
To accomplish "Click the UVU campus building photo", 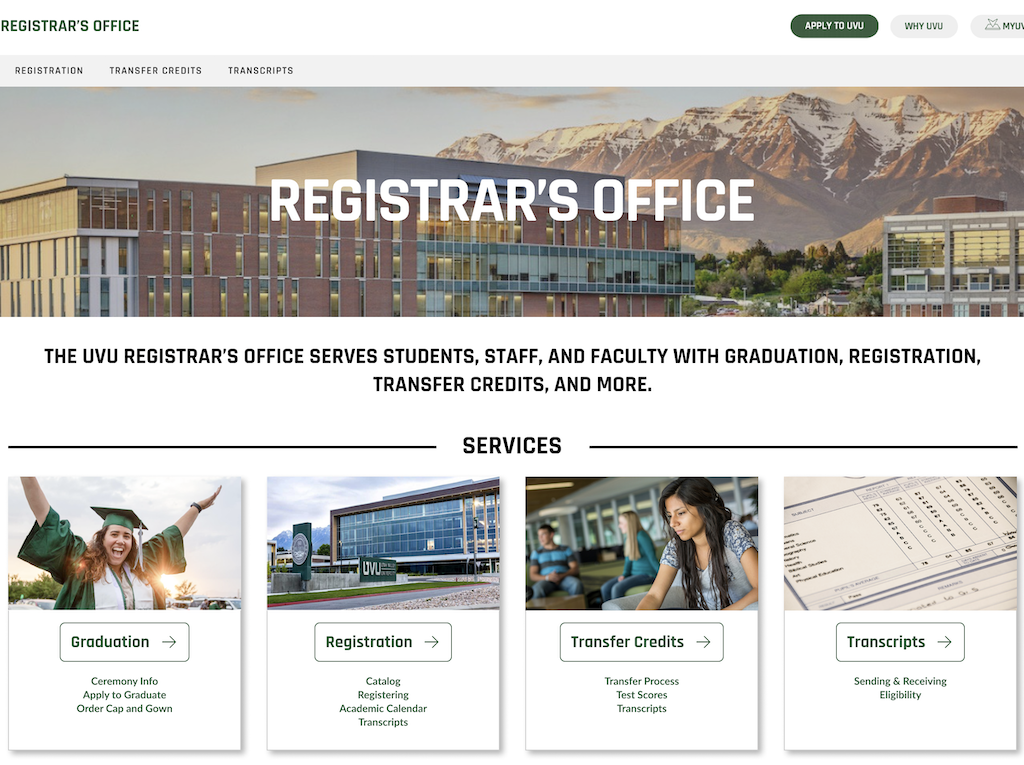I will tap(383, 544).
